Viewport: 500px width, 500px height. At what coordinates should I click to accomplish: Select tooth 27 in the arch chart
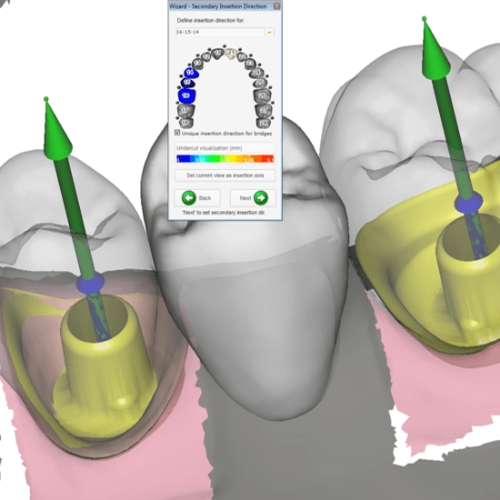point(263,110)
